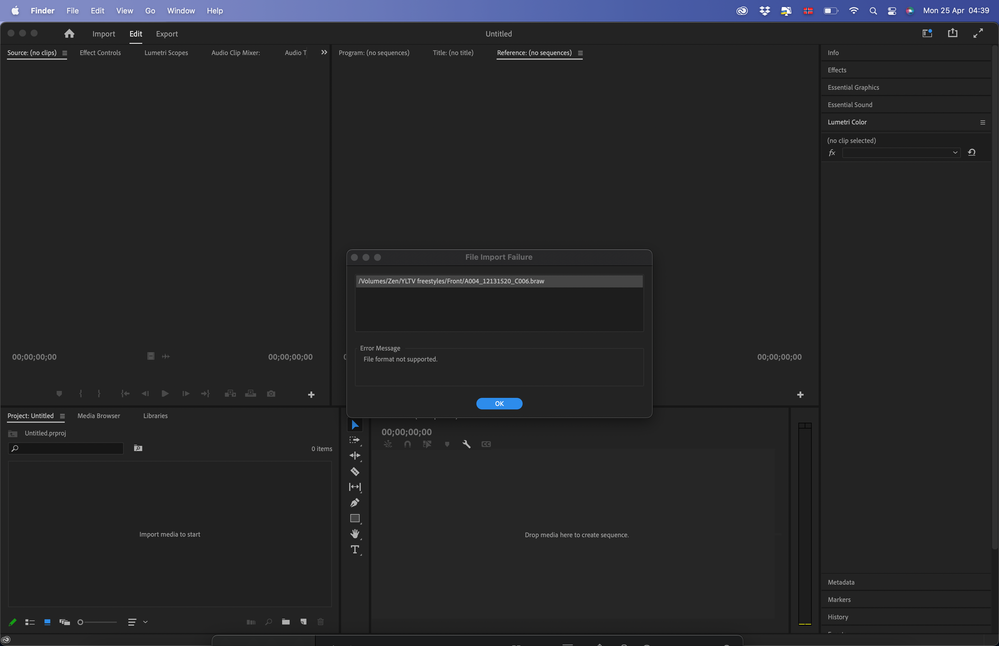Open the Sort Icons dropdown in Project panel
The width and height of the screenshot is (999, 646).
click(137, 622)
